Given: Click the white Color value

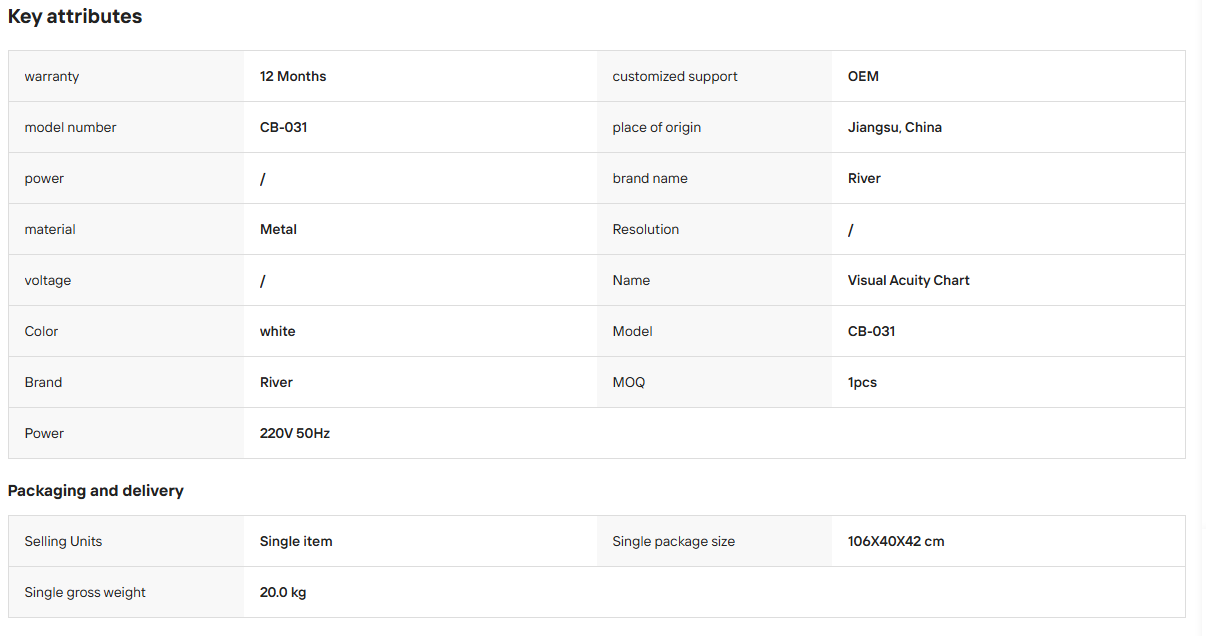Looking at the screenshot, I should click(277, 331).
